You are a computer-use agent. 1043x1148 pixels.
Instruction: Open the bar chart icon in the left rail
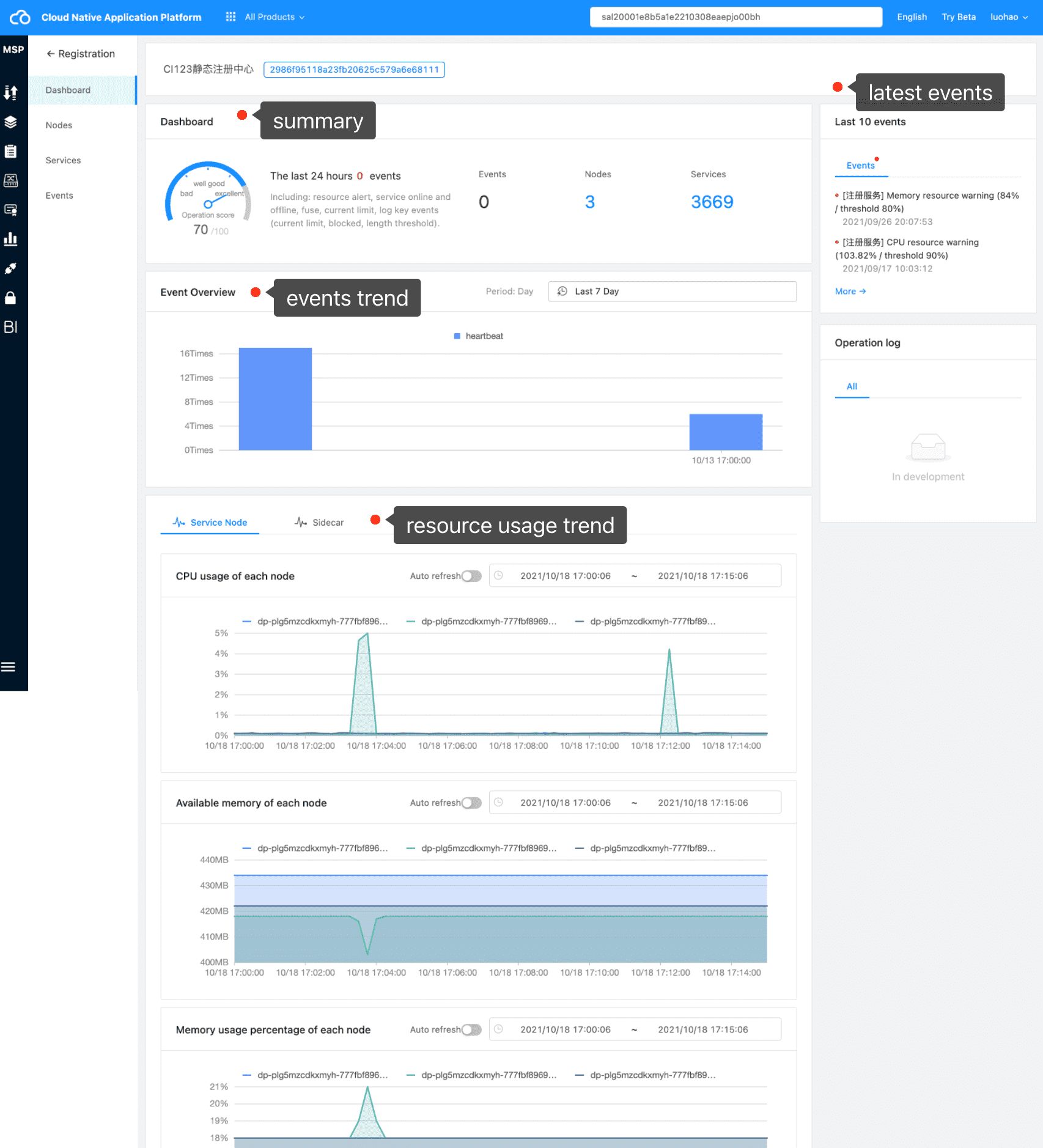10,239
